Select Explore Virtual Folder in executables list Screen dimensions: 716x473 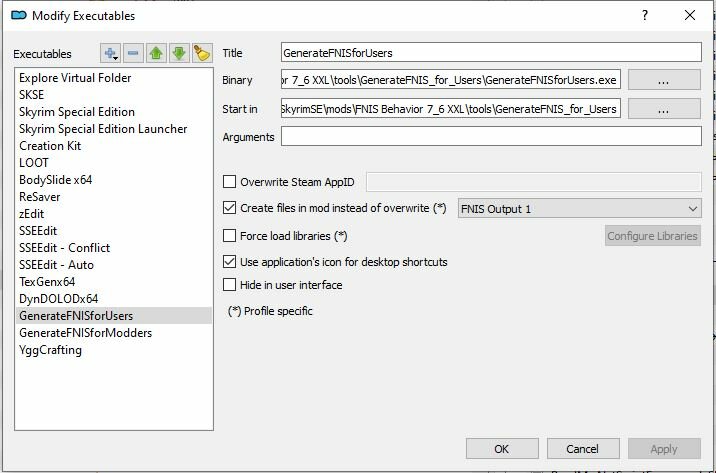pyautogui.click(x=114, y=78)
